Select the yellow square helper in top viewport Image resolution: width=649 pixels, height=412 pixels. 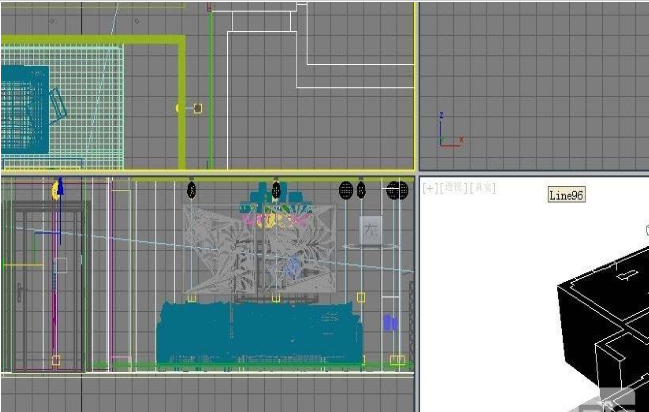(x=198, y=108)
